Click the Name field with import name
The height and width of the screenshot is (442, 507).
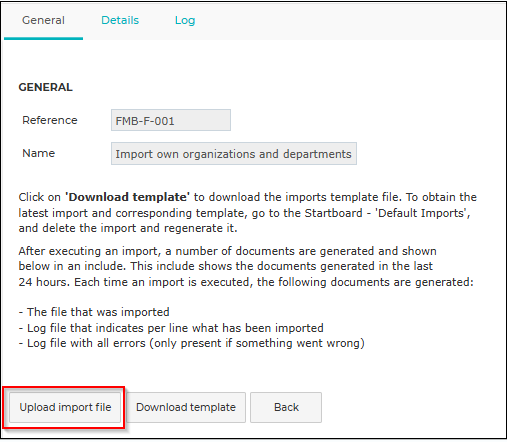(234, 154)
